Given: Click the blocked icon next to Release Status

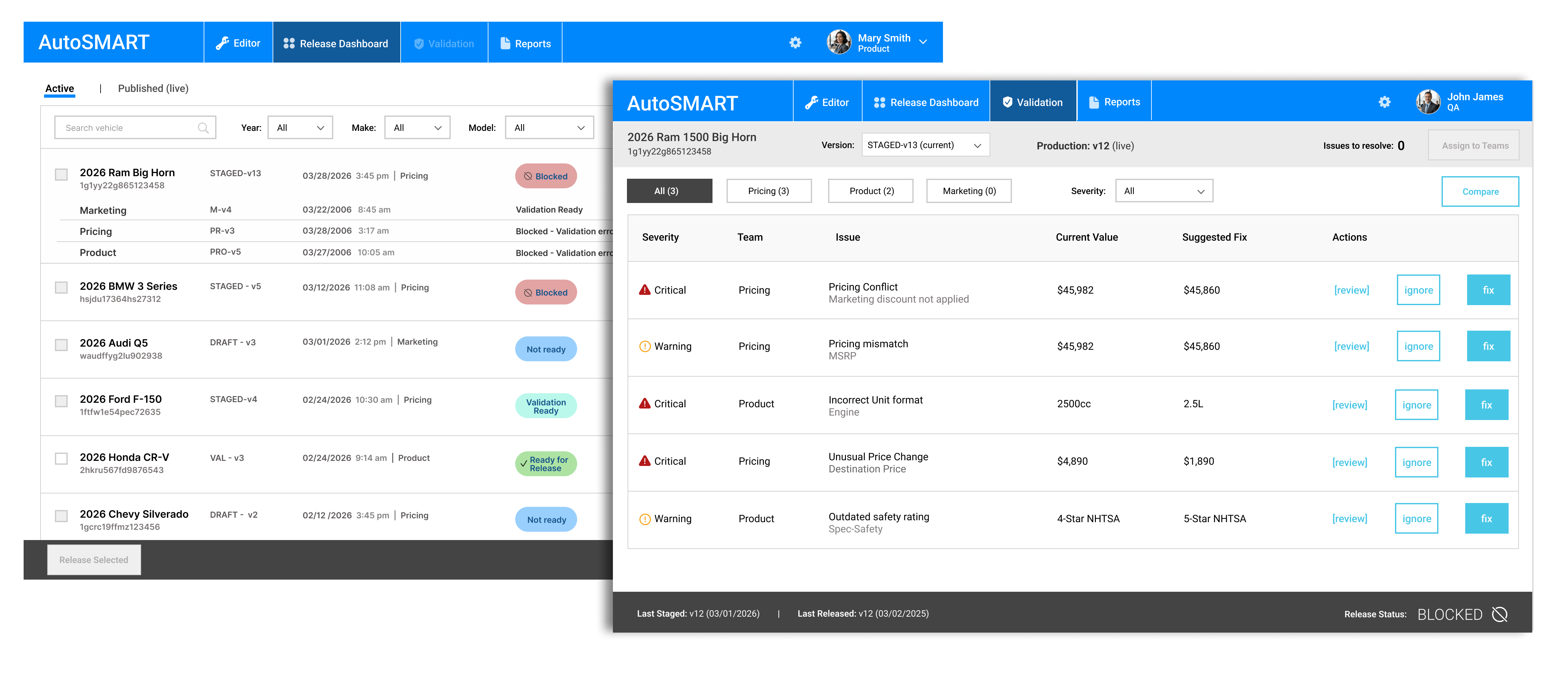Looking at the screenshot, I should 1500,614.
